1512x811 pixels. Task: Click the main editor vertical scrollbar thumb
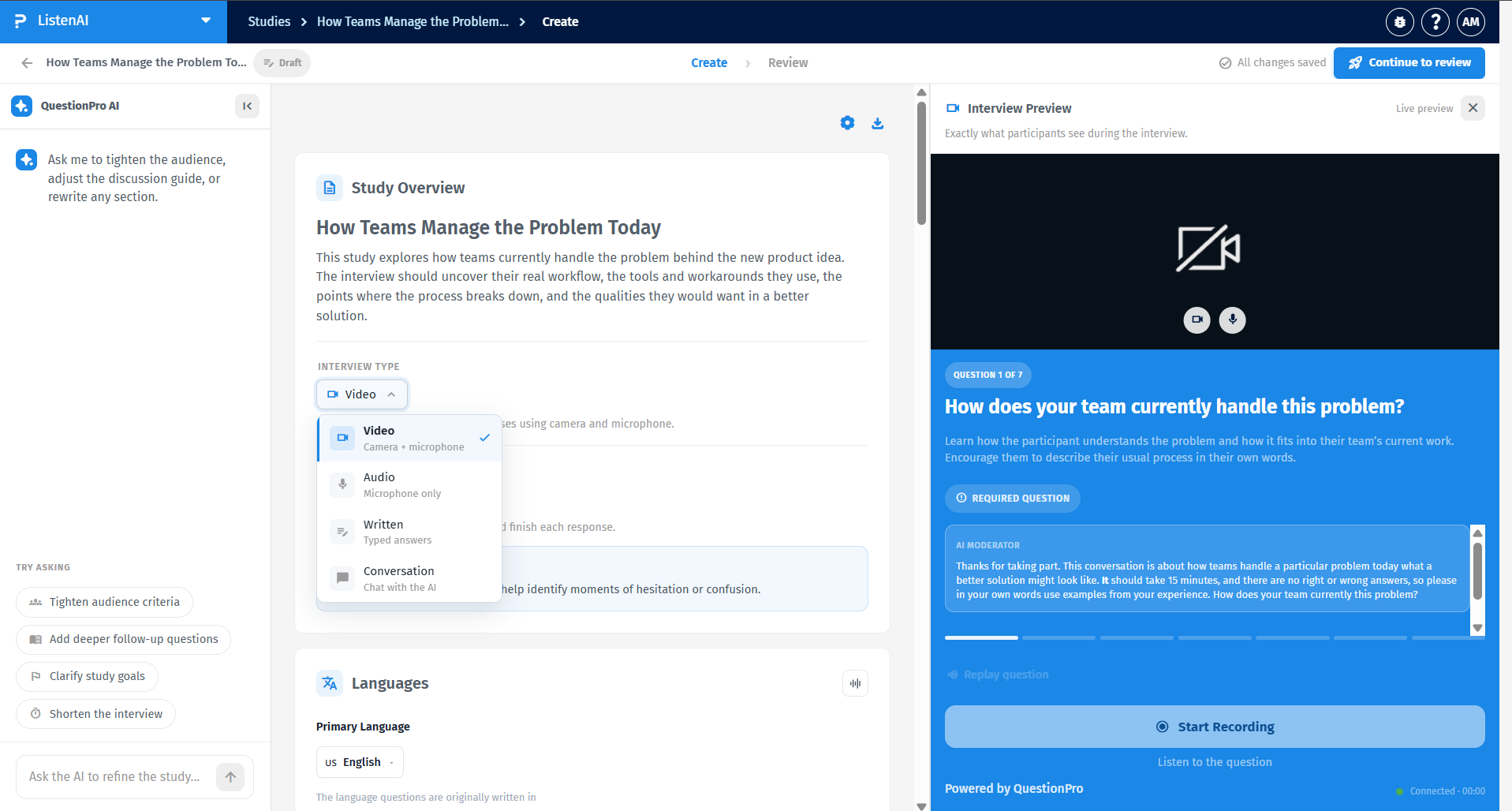(x=921, y=163)
